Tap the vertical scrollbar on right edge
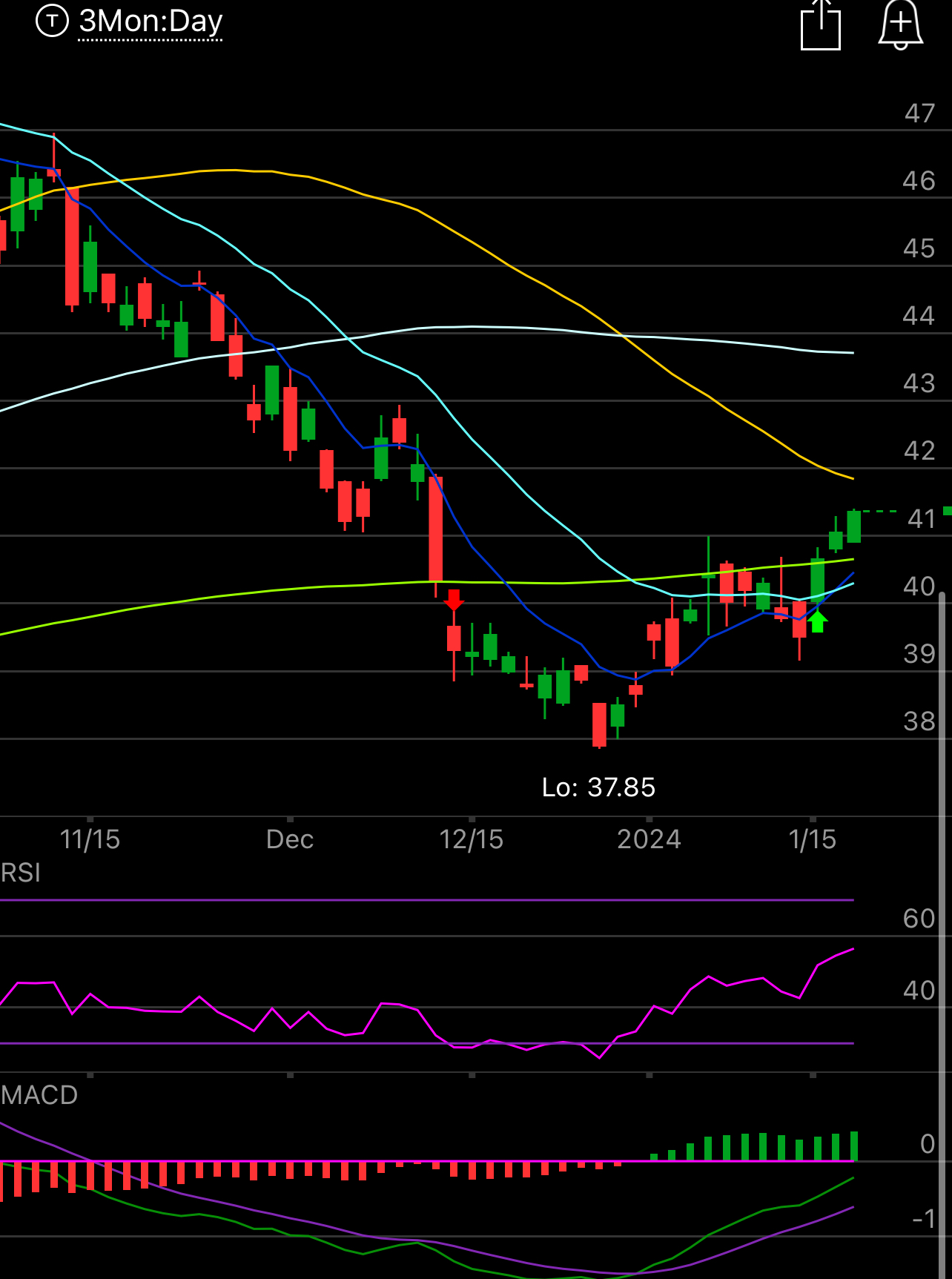Image resolution: width=952 pixels, height=1279 pixels. (x=943, y=934)
